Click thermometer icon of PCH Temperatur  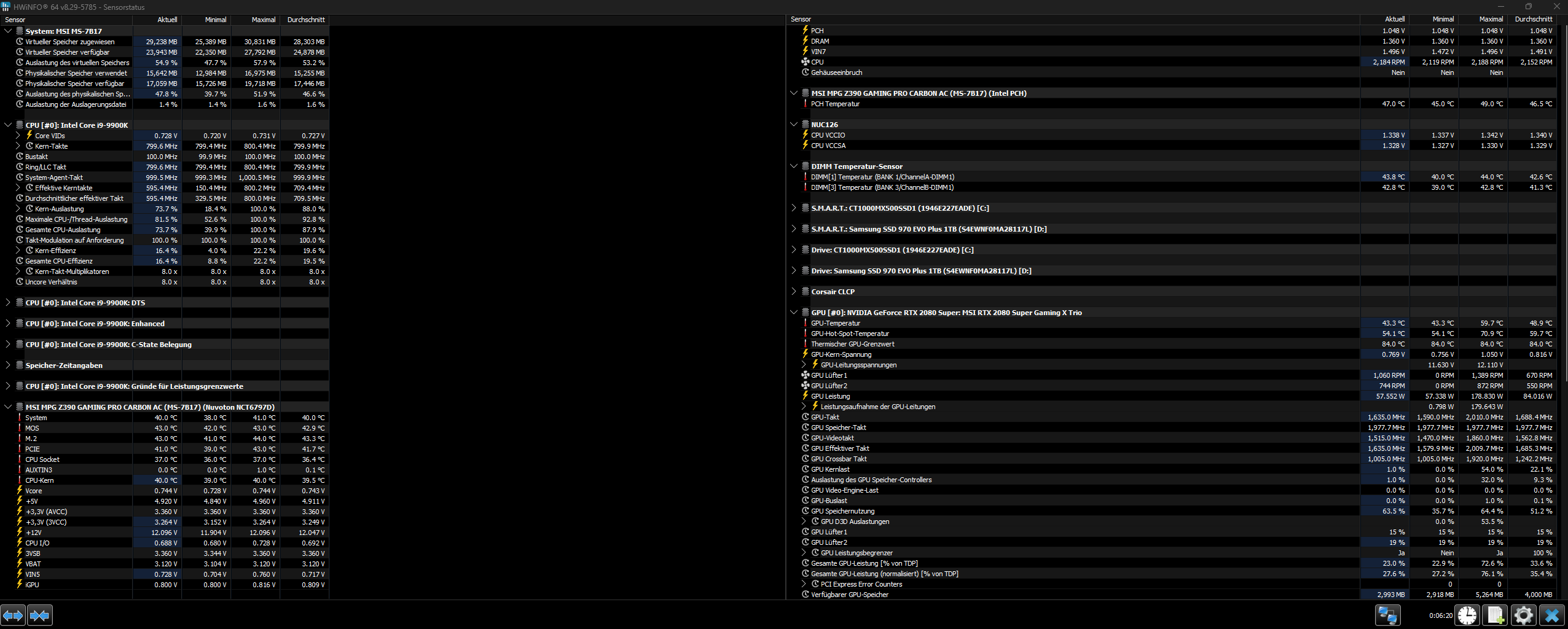tap(805, 103)
